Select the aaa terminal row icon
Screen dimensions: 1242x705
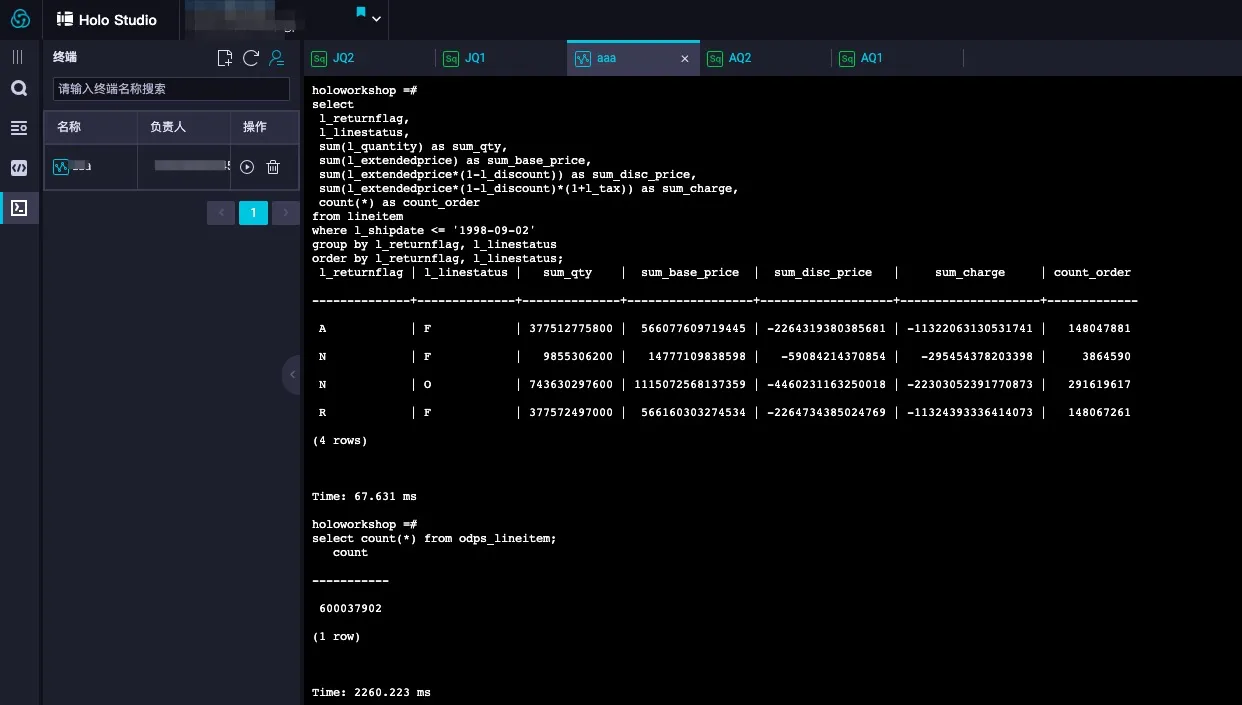tap(61, 167)
